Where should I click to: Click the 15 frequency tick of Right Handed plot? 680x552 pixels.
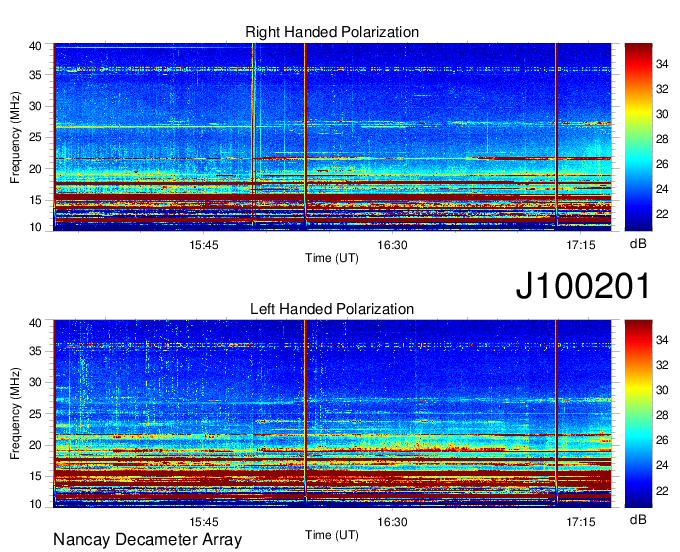(35, 200)
